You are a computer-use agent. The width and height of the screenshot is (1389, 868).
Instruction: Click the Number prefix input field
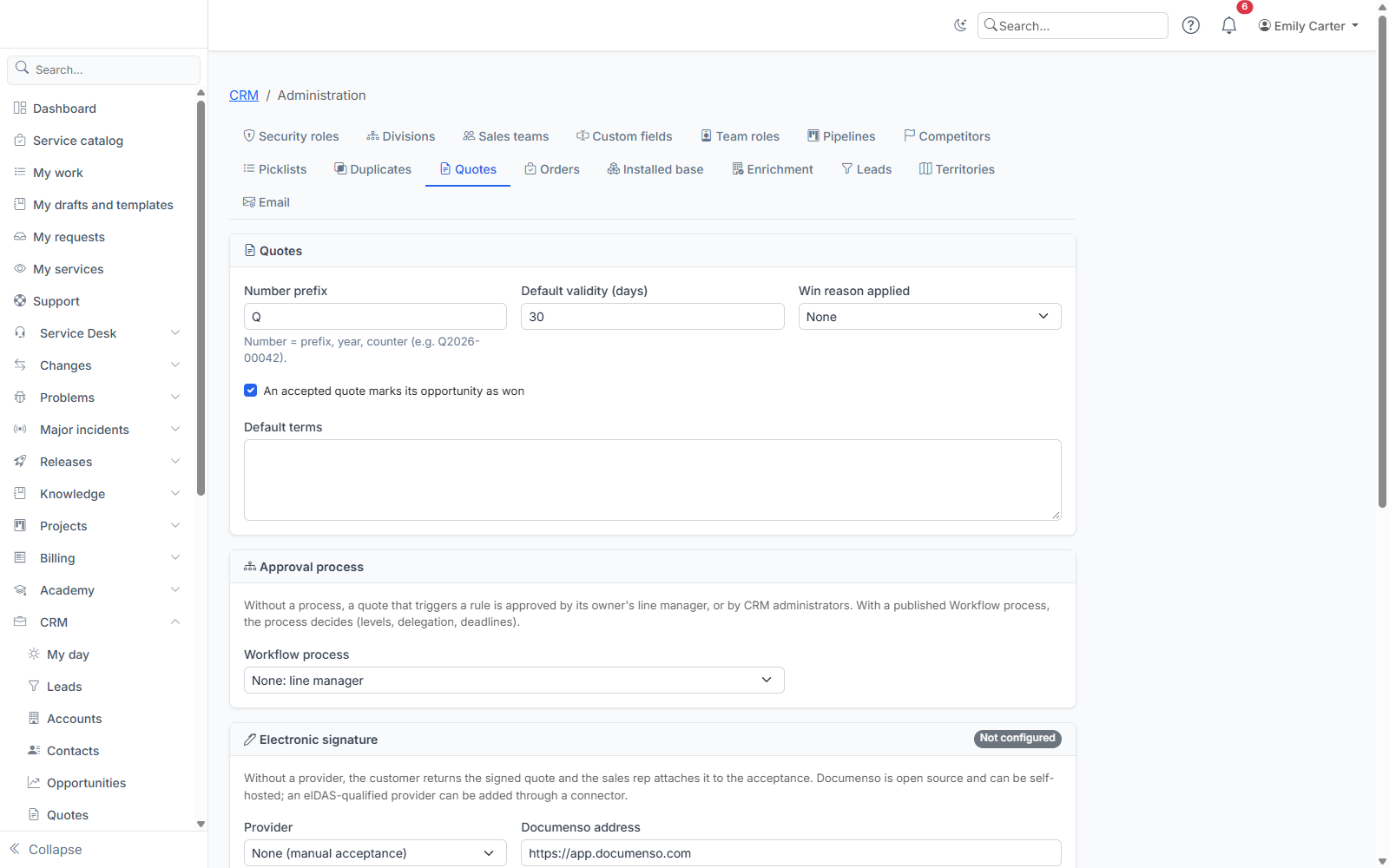pyautogui.click(x=375, y=317)
